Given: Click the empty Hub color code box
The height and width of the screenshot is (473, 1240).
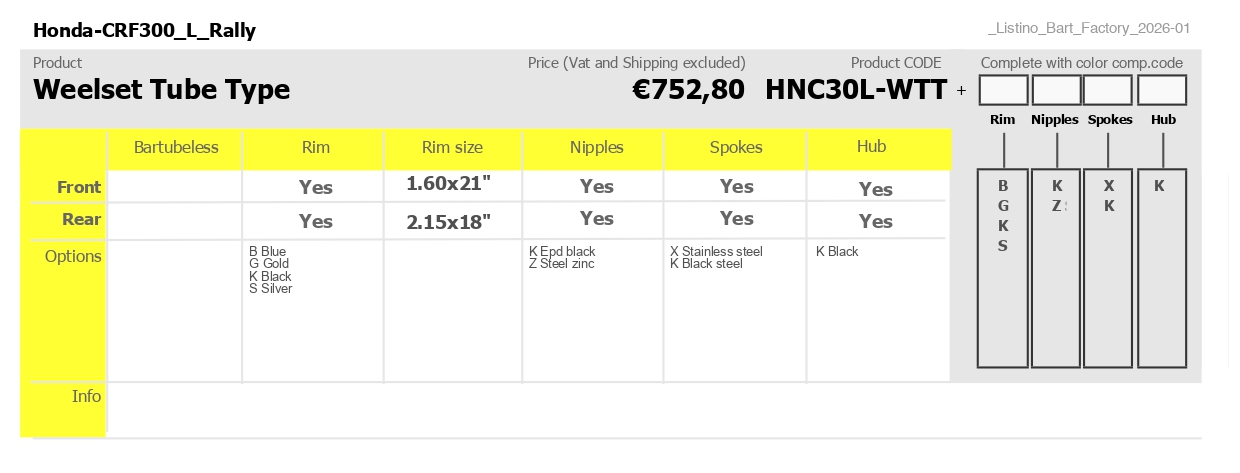Looking at the screenshot, I should 1162,90.
